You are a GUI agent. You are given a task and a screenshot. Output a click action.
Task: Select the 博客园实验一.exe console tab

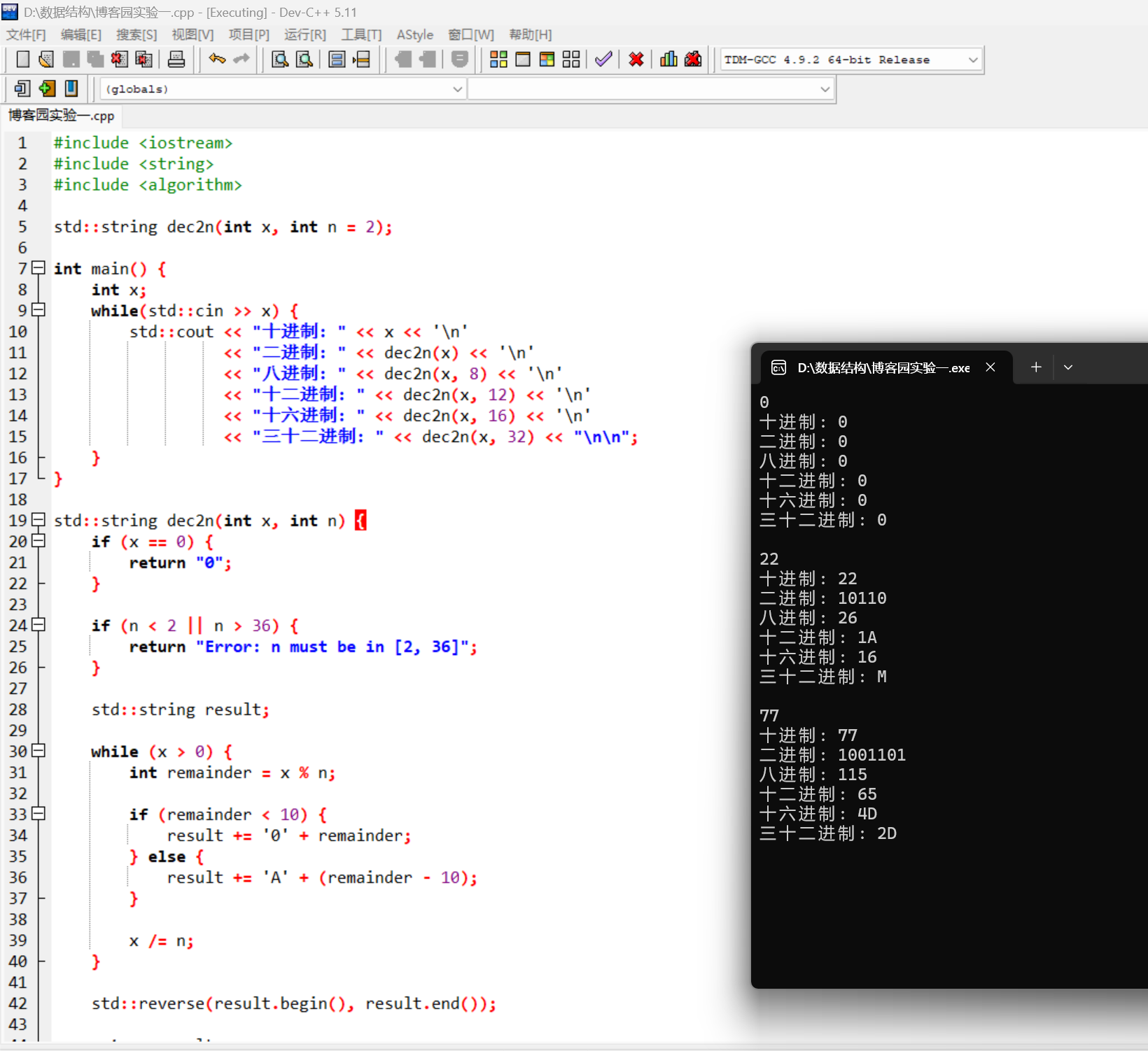[x=883, y=368]
